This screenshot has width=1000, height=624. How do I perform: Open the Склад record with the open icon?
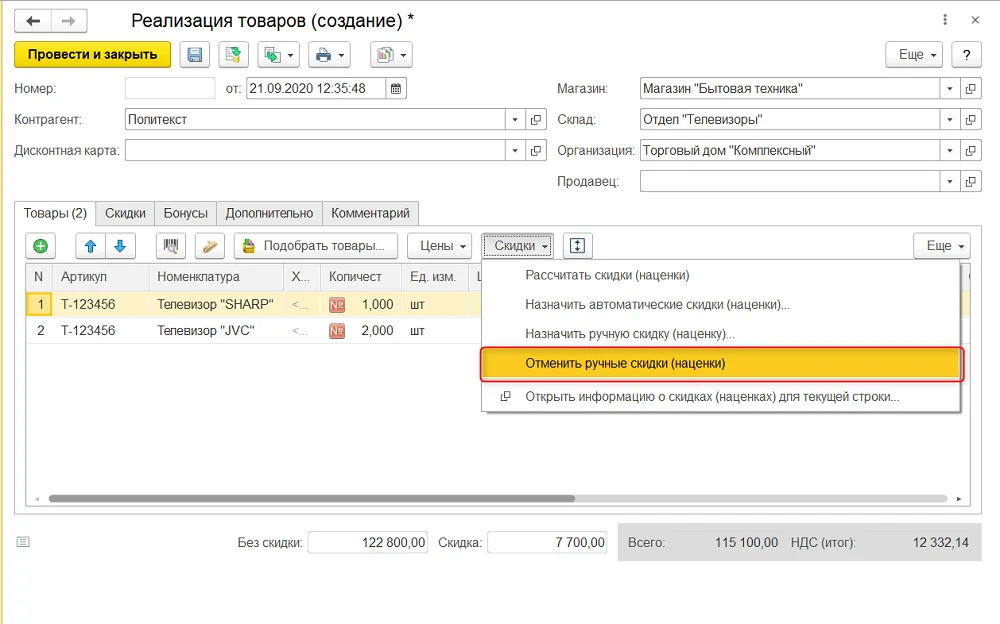click(971, 119)
